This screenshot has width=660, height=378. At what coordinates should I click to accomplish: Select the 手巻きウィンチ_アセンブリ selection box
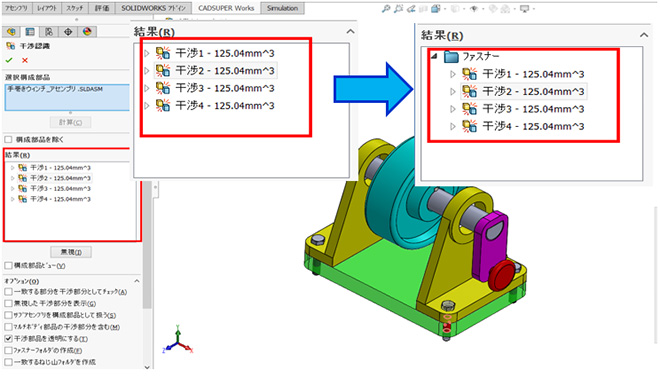click(x=67, y=97)
